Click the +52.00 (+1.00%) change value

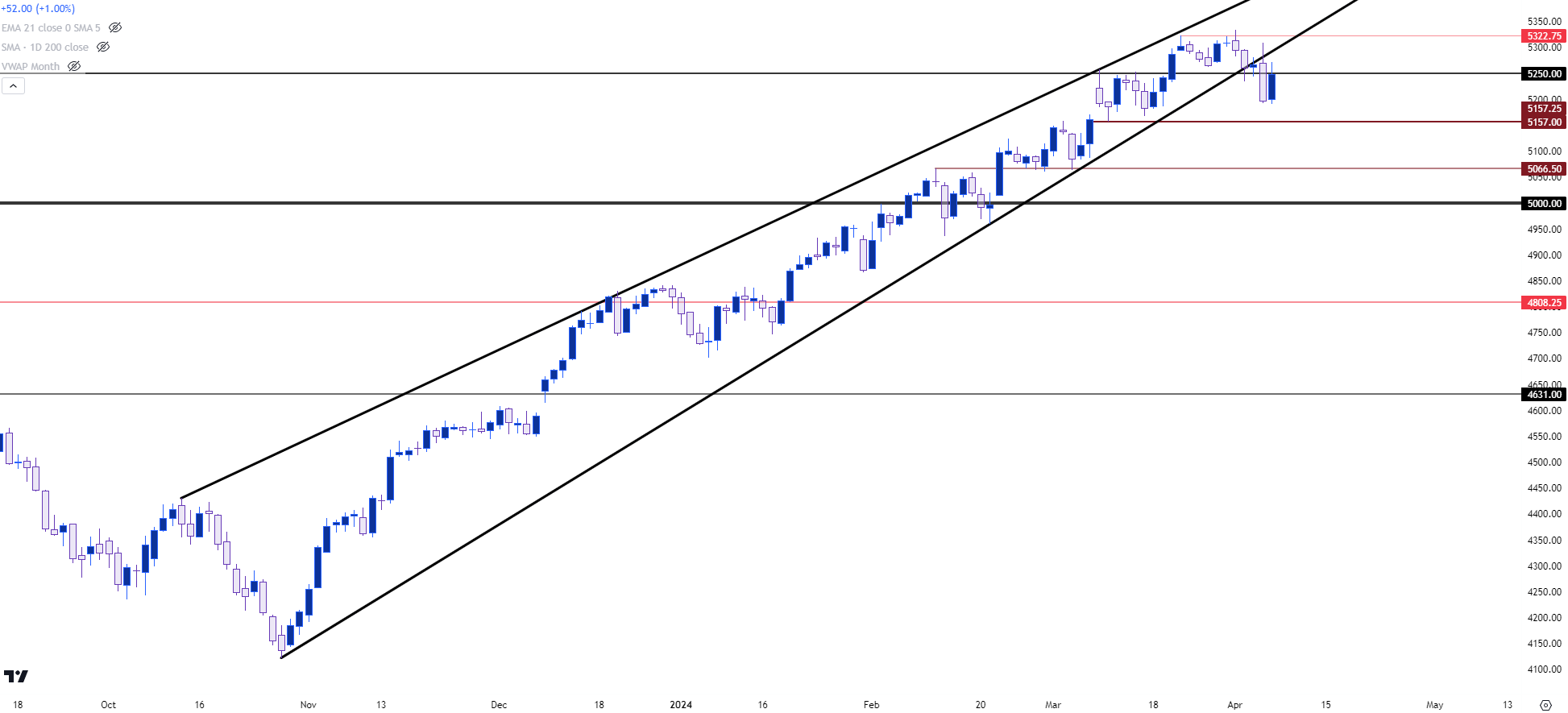tap(38, 8)
